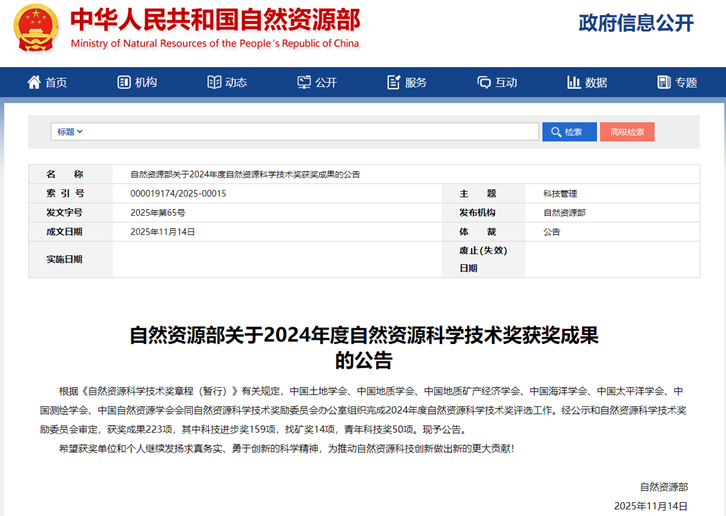Open the 首页 navigation tab
This screenshot has height=516, width=726.
pyautogui.click(x=56, y=82)
